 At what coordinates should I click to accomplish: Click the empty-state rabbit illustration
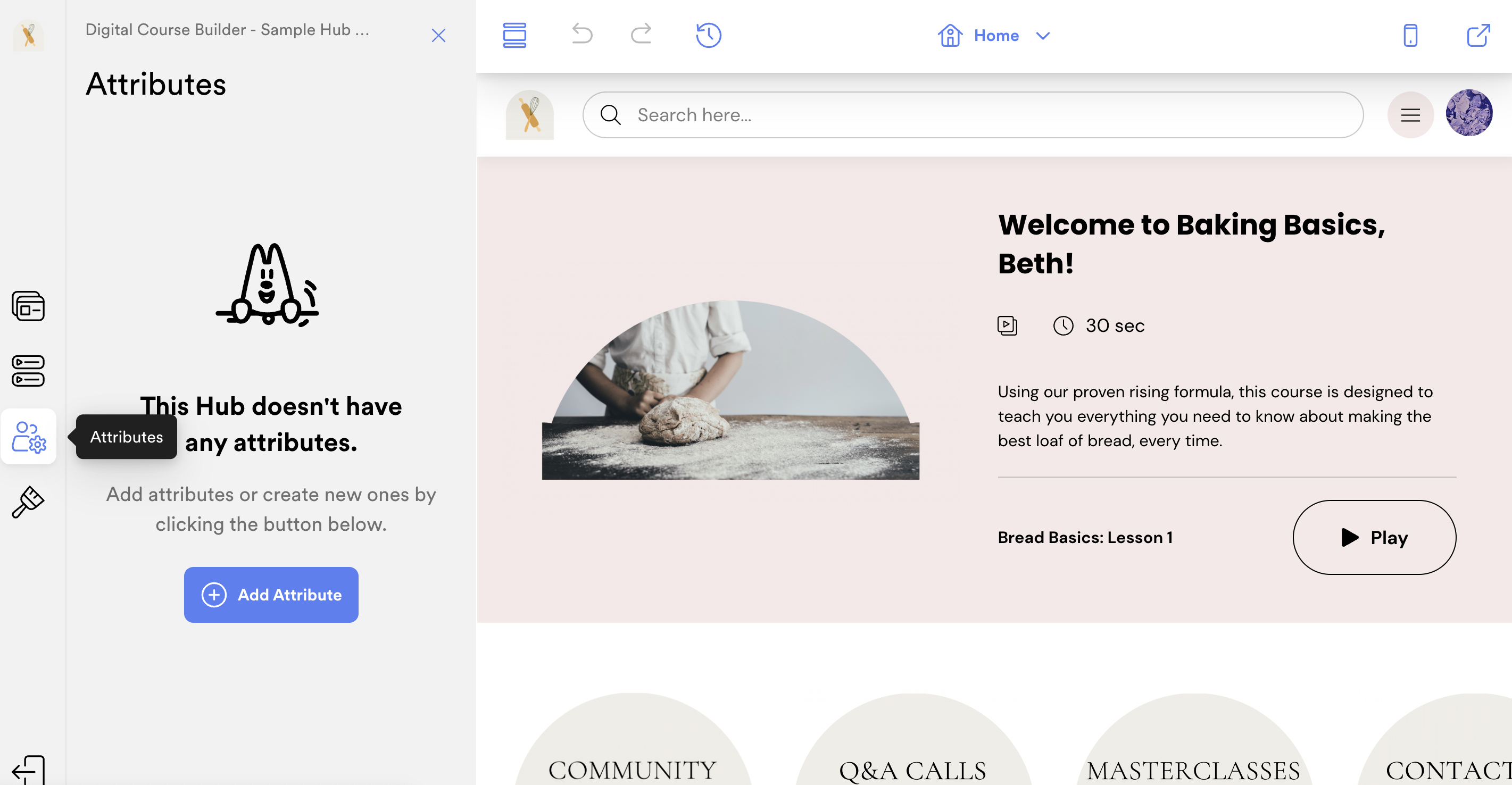click(x=268, y=285)
